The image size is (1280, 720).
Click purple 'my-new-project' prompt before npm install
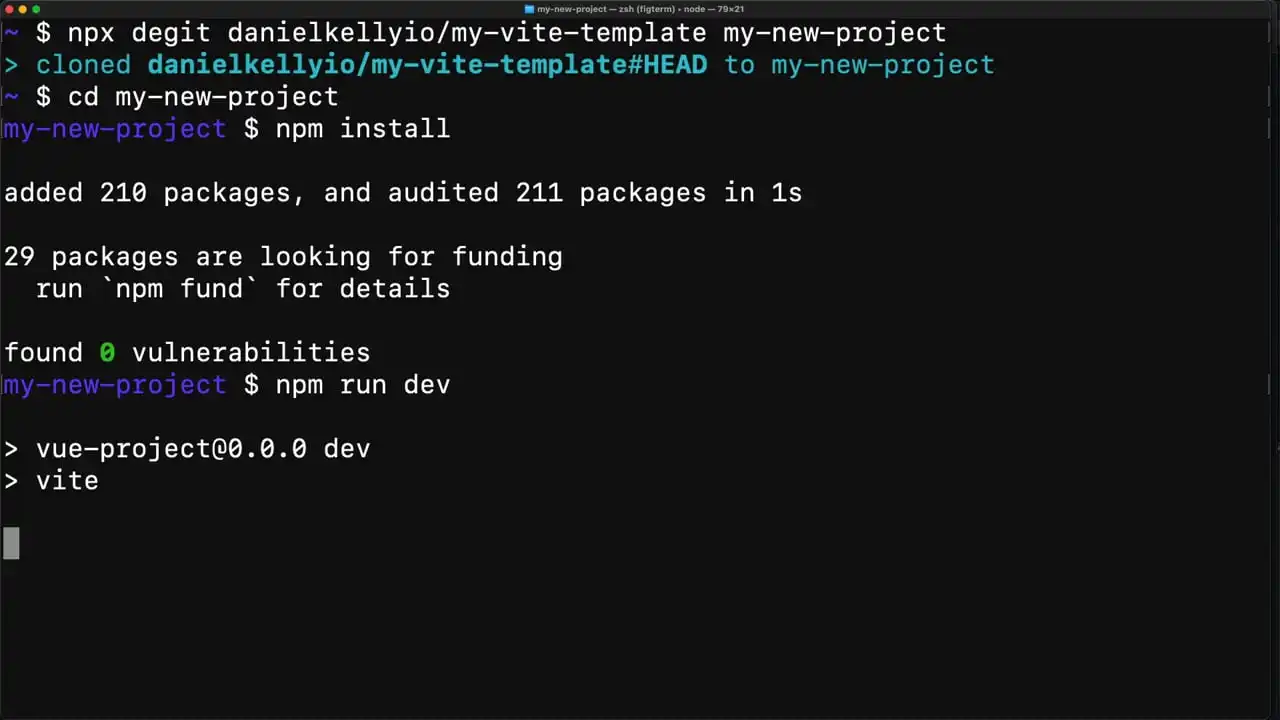115,129
